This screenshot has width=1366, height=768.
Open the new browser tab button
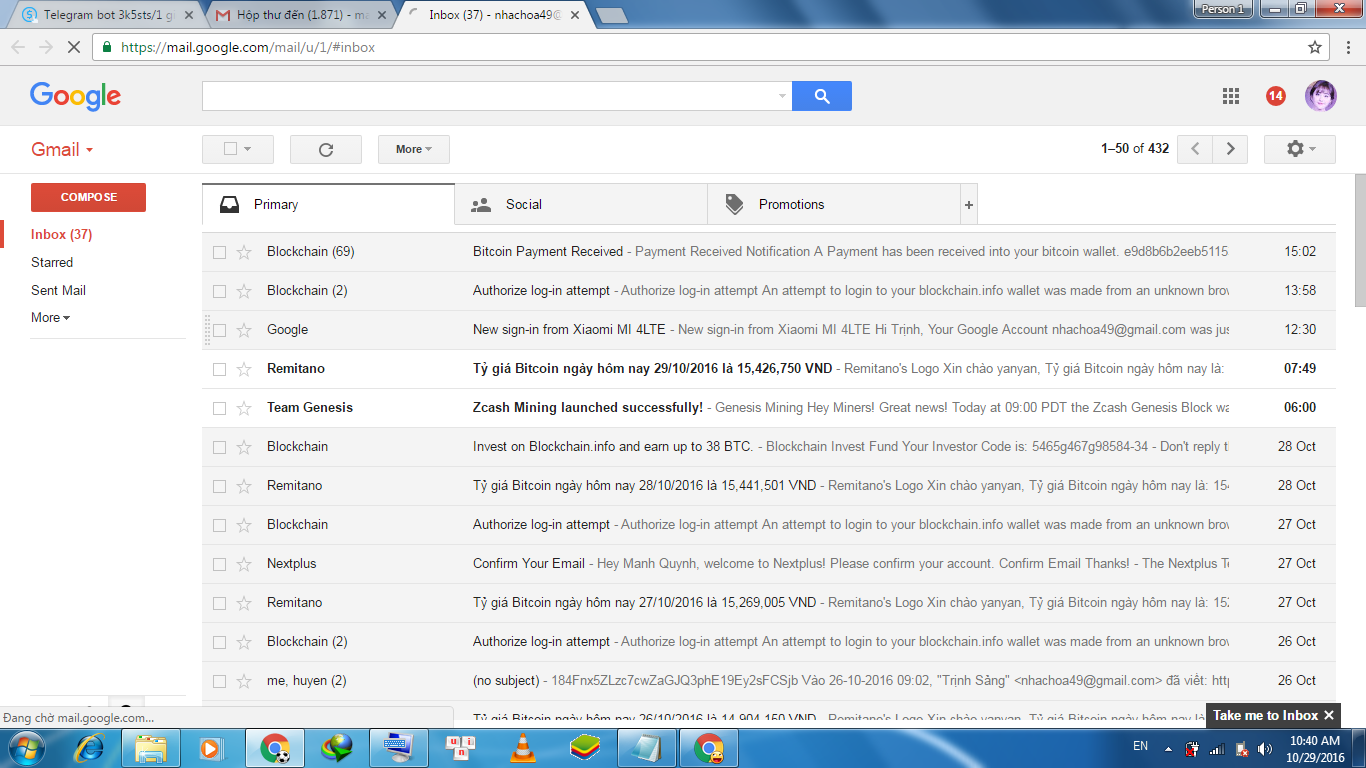[611, 15]
